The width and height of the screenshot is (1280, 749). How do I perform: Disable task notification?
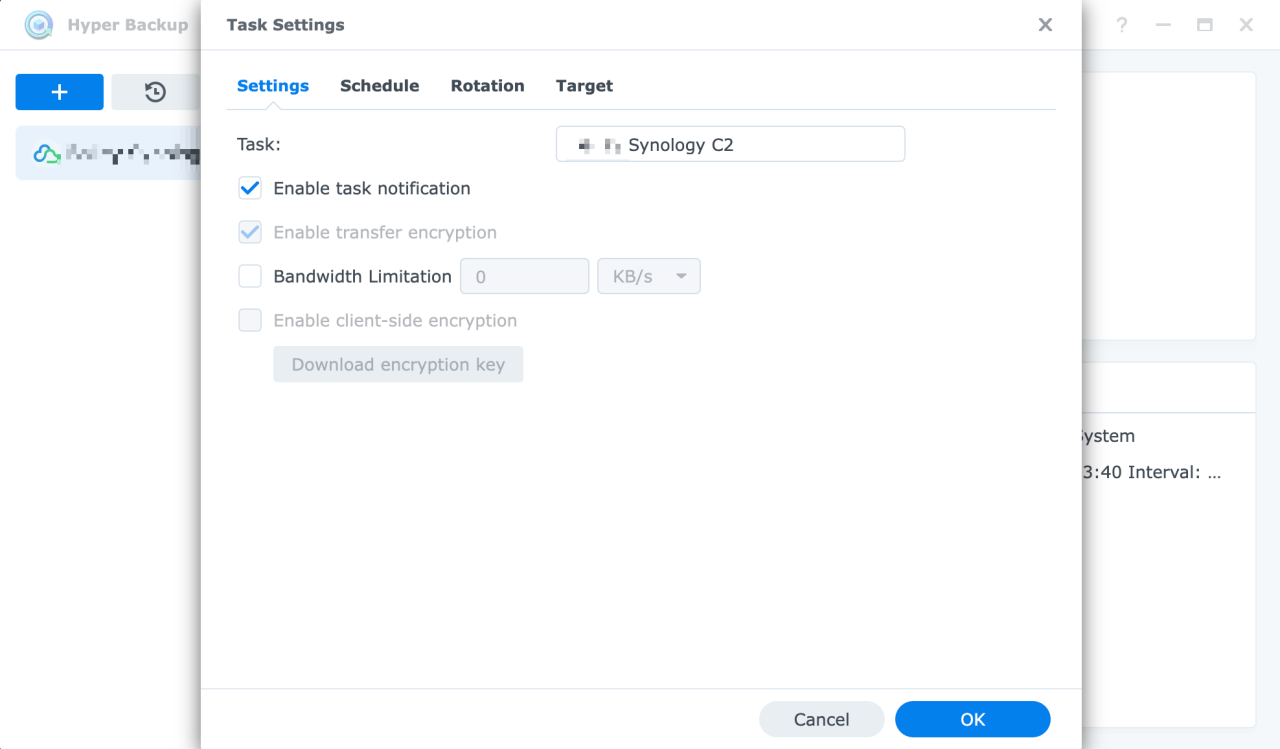[x=249, y=188]
